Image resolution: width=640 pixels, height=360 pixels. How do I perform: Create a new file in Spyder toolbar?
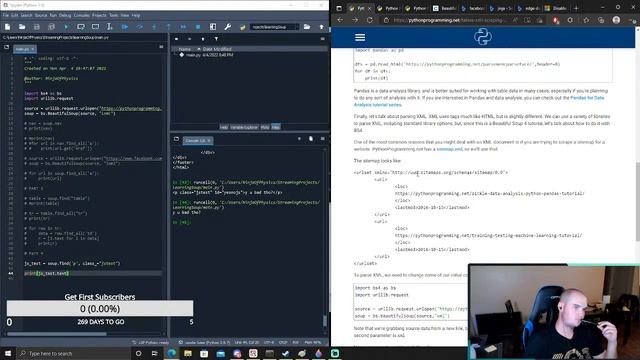click(x=7, y=27)
